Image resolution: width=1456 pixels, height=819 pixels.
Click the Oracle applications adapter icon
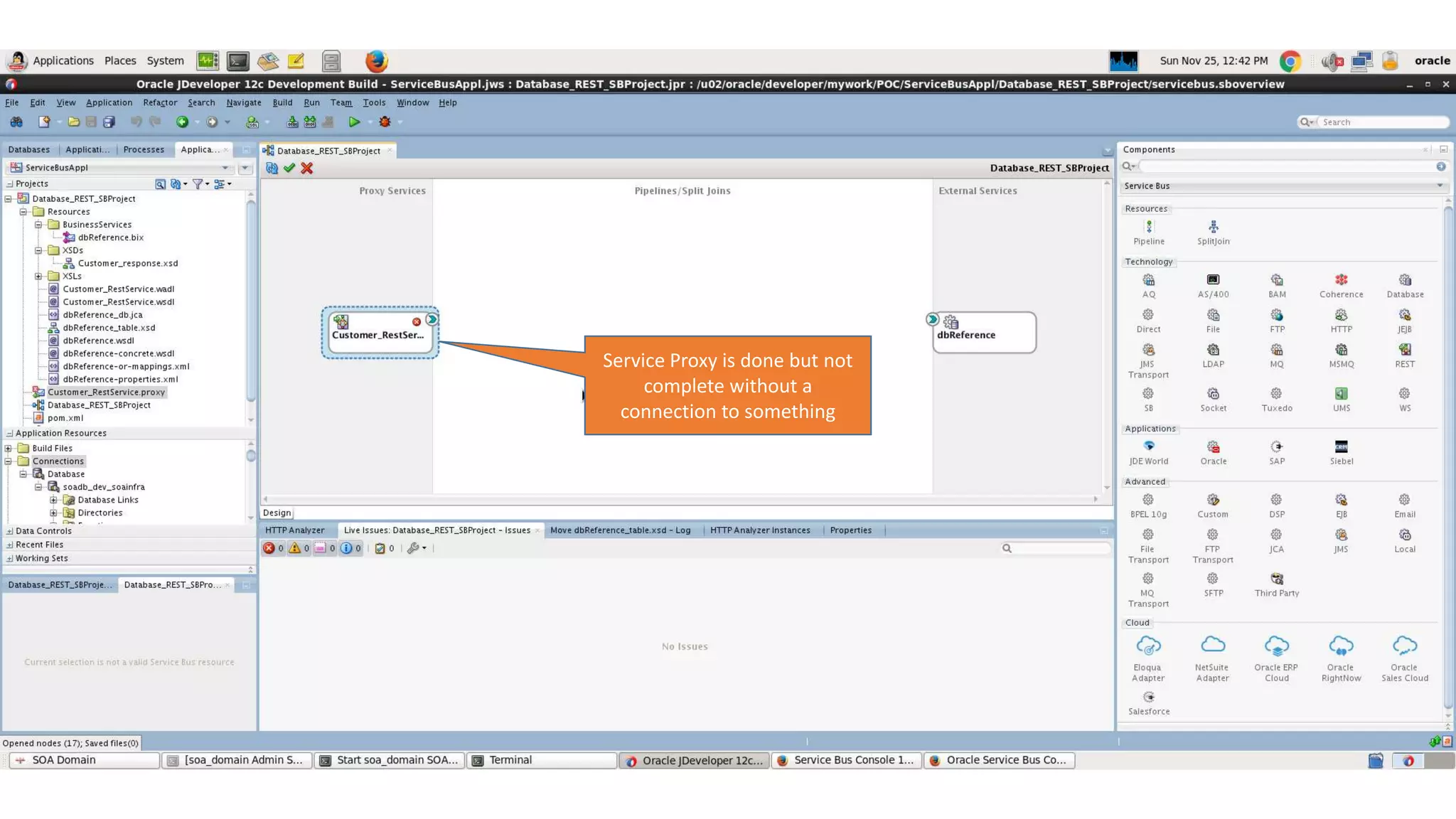1213,446
